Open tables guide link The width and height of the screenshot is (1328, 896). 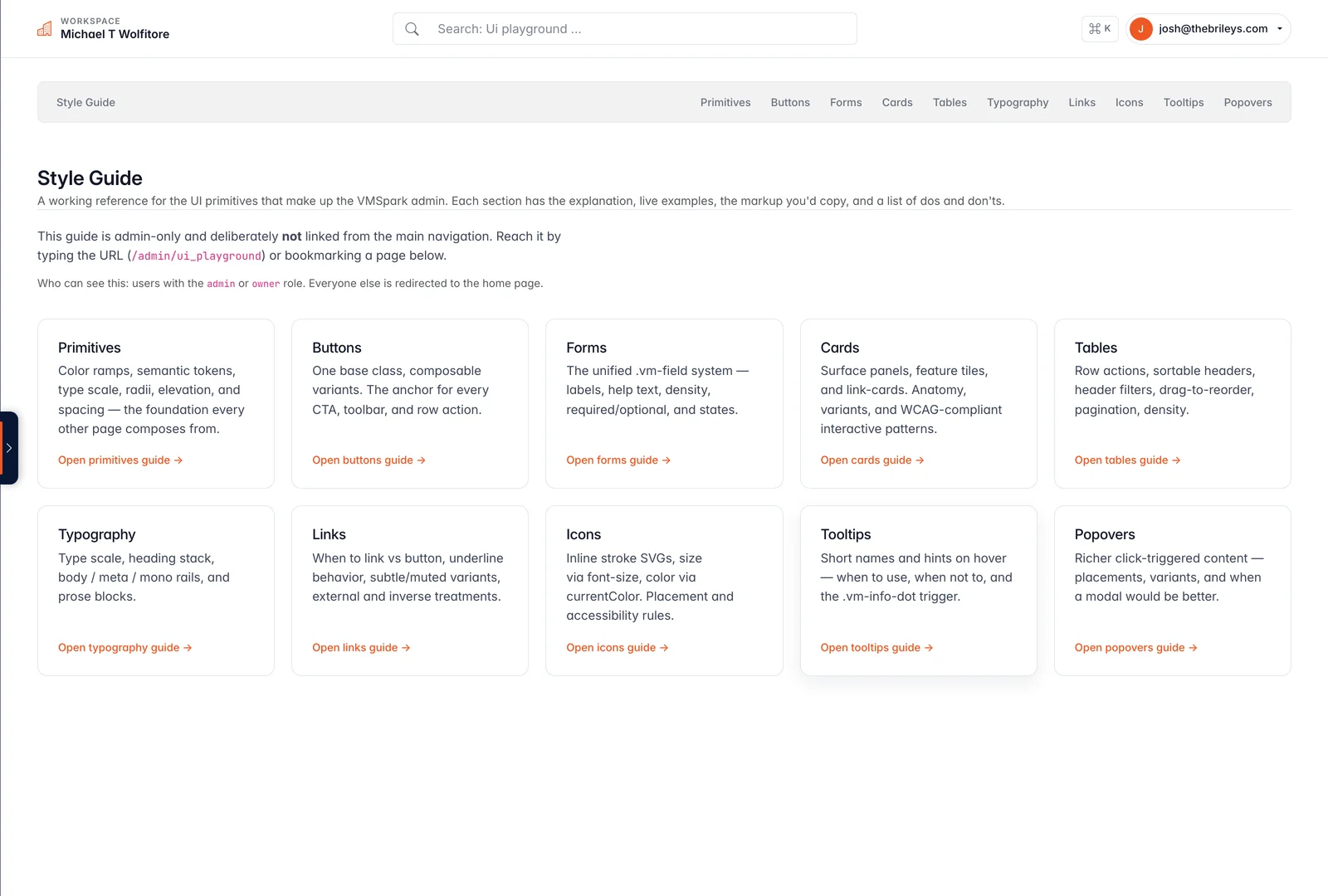tap(1127, 460)
